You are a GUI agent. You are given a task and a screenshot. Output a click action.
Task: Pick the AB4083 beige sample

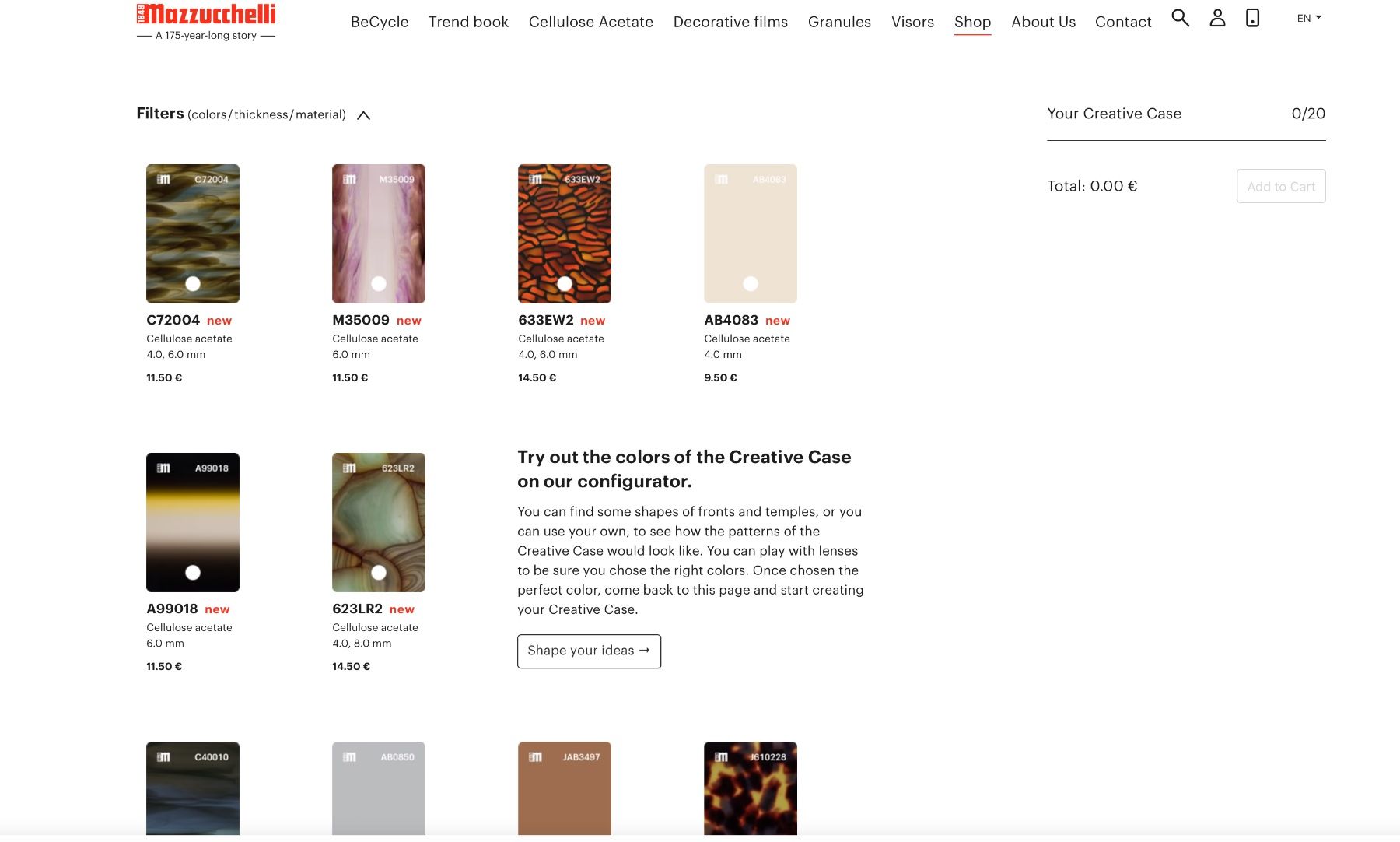click(751, 233)
